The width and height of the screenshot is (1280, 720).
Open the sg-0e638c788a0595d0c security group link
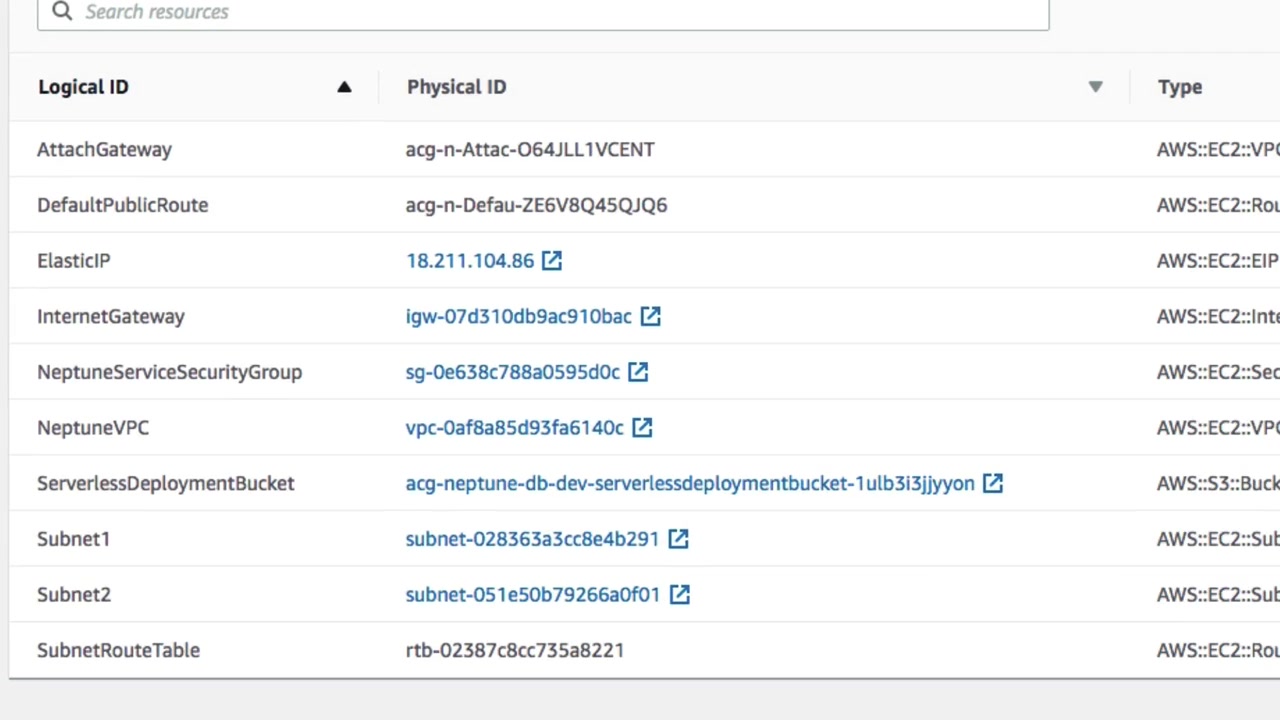pos(512,372)
